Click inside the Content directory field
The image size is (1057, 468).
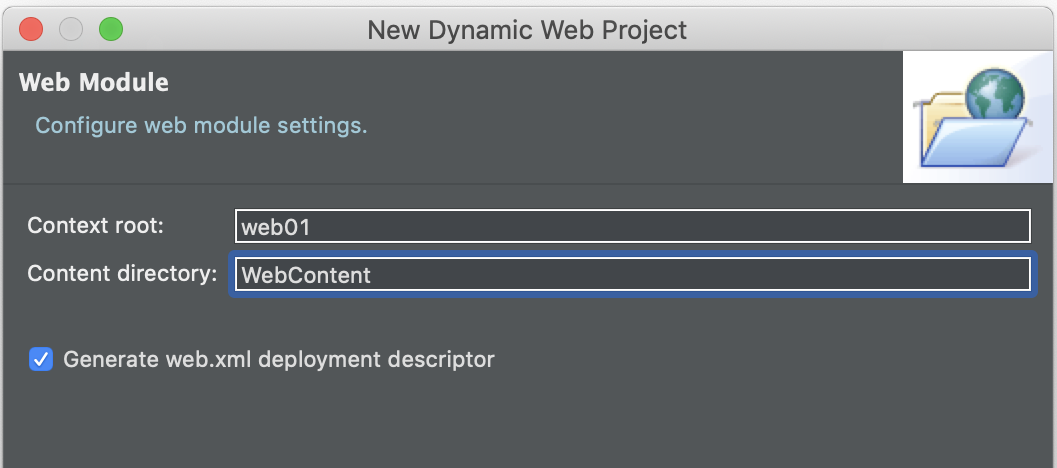click(632, 274)
